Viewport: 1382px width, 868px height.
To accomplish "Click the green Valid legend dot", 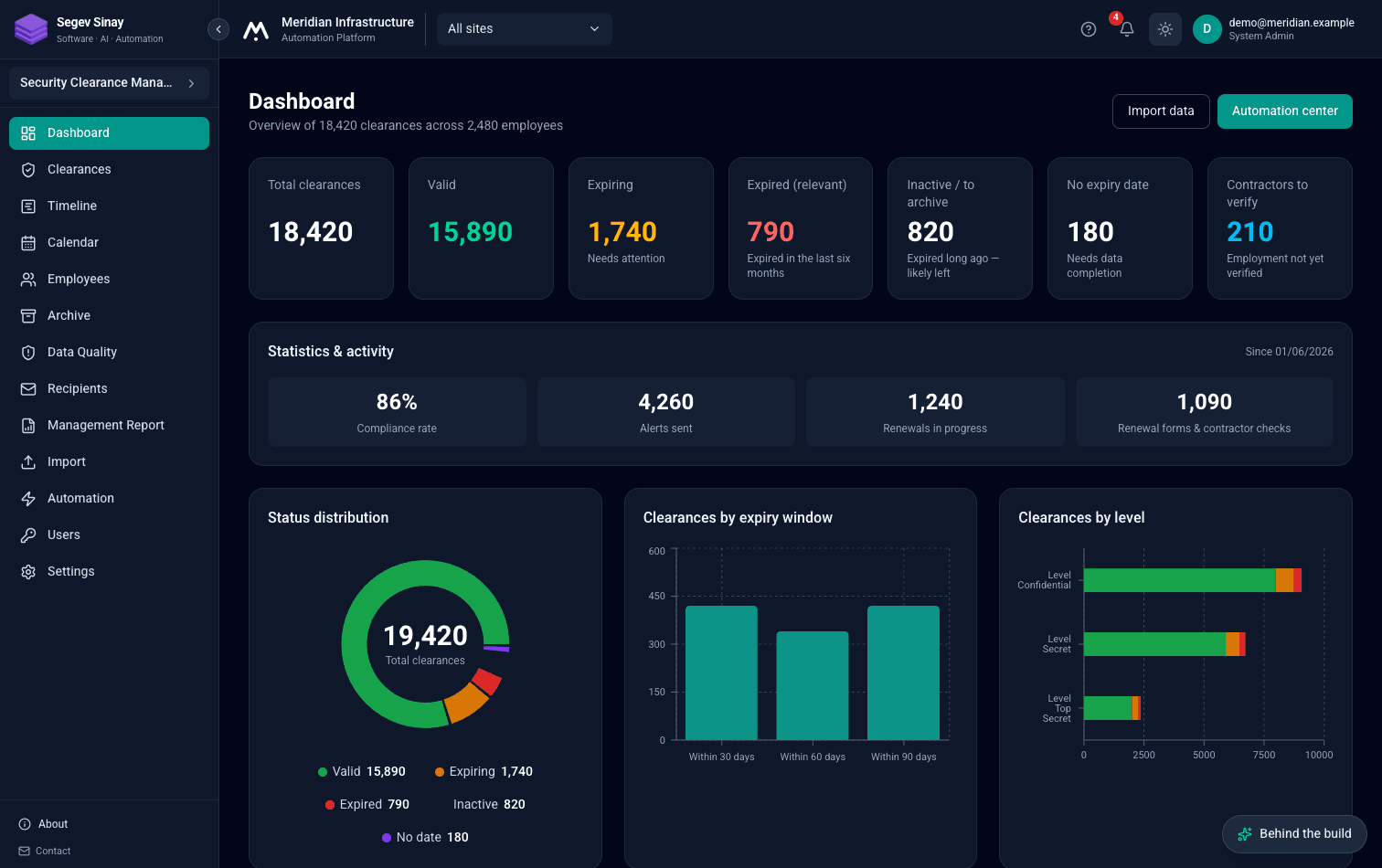I will 323,772.
